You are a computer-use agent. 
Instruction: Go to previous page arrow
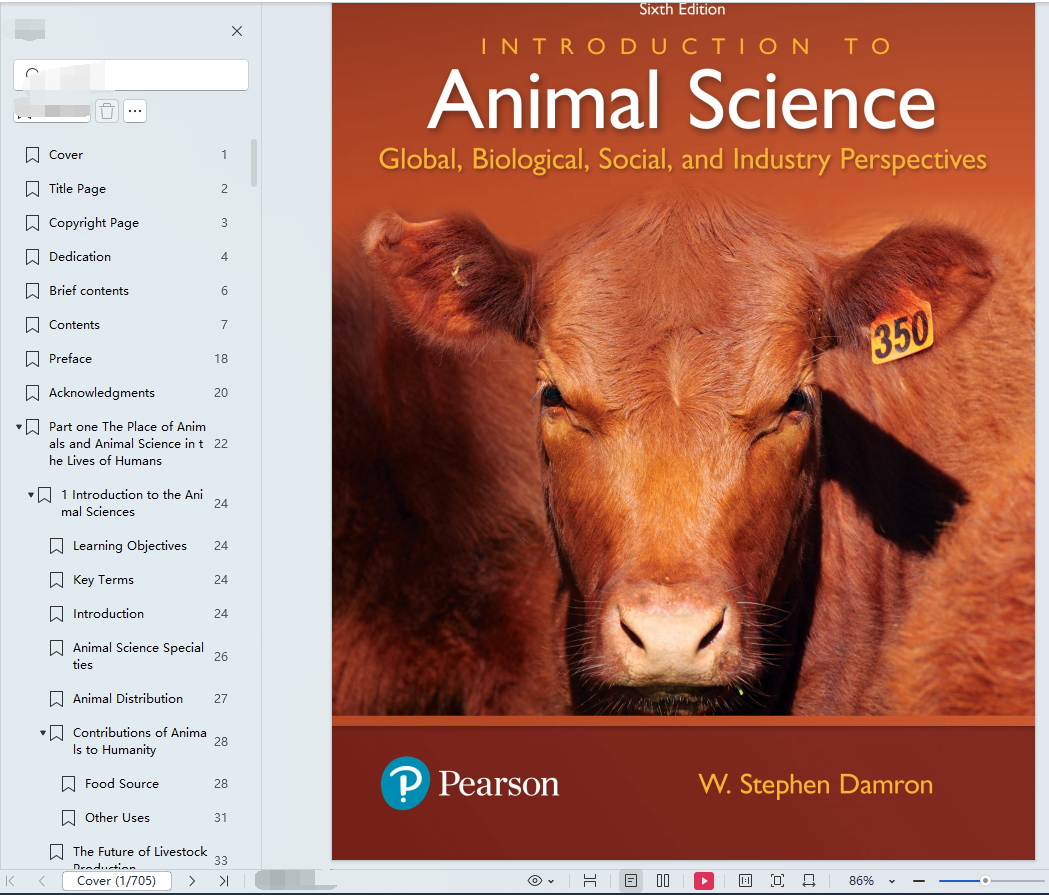tap(42, 881)
